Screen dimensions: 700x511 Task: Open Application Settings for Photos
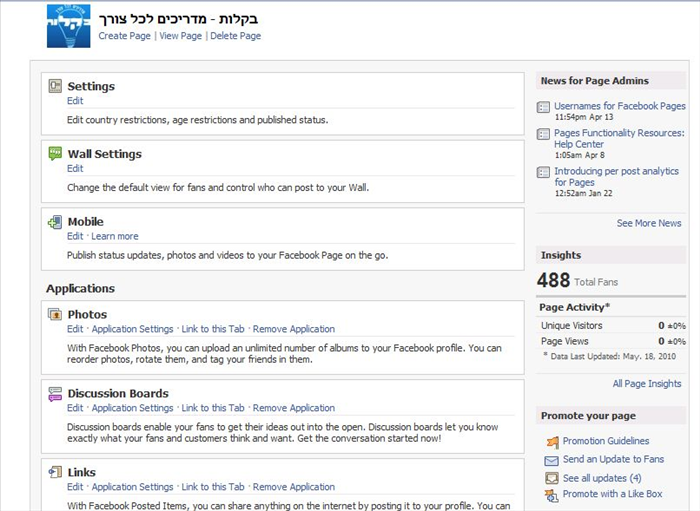(133, 329)
